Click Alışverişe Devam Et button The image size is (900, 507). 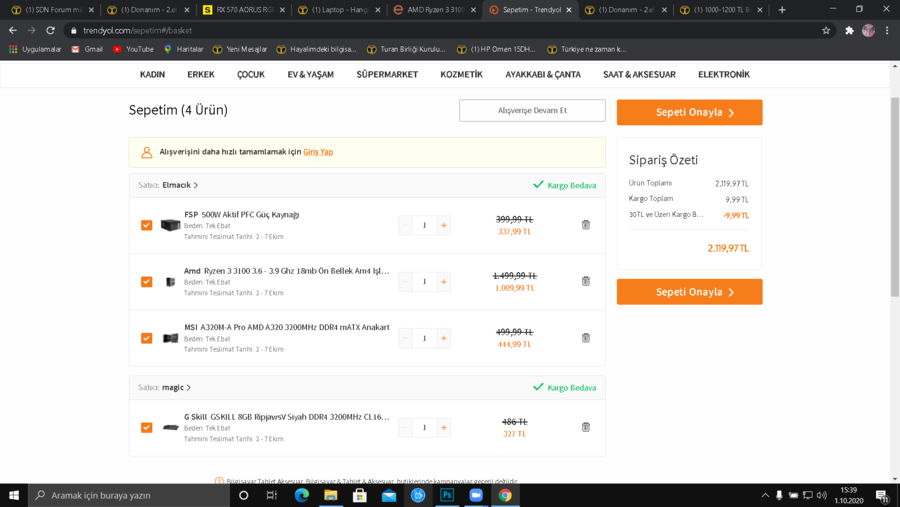[532, 110]
